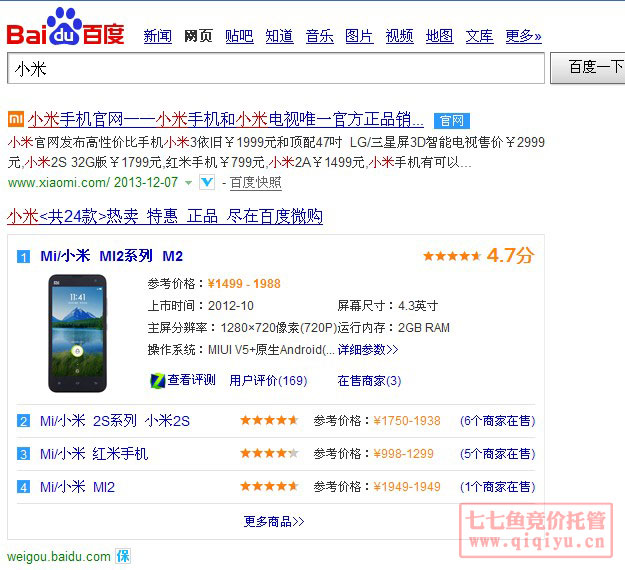Click 屏幕尺寸：4.3英寸 text
This screenshot has height=570, width=625.
tap(387, 306)
